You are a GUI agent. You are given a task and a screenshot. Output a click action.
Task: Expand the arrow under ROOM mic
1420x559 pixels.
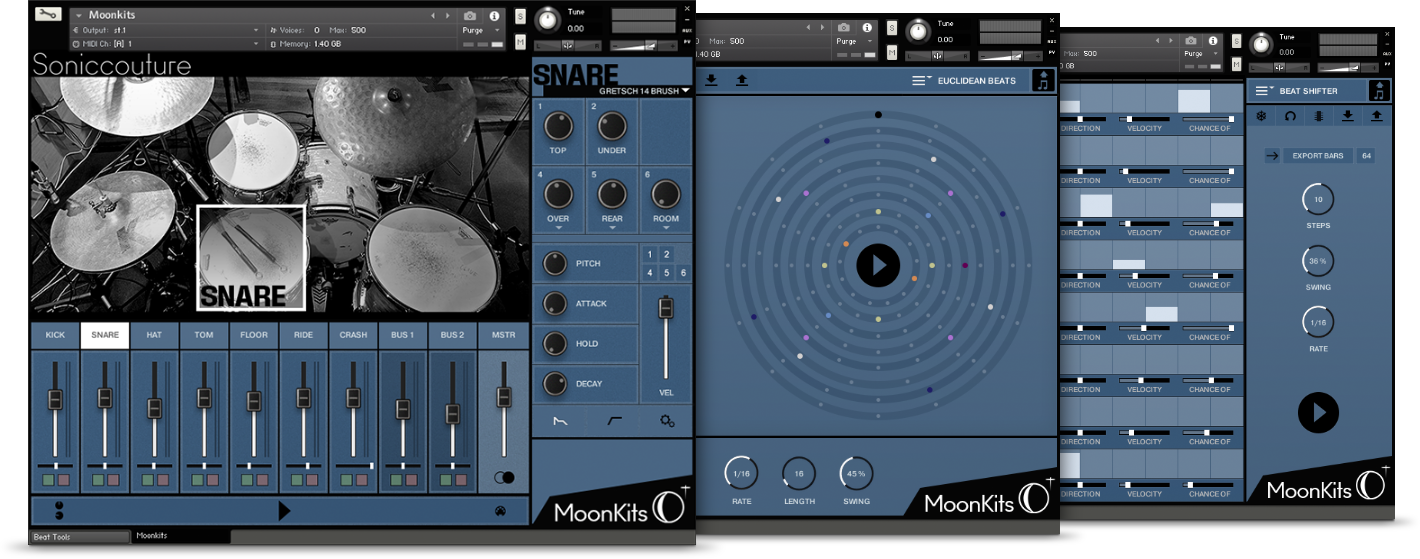point(666,228)
